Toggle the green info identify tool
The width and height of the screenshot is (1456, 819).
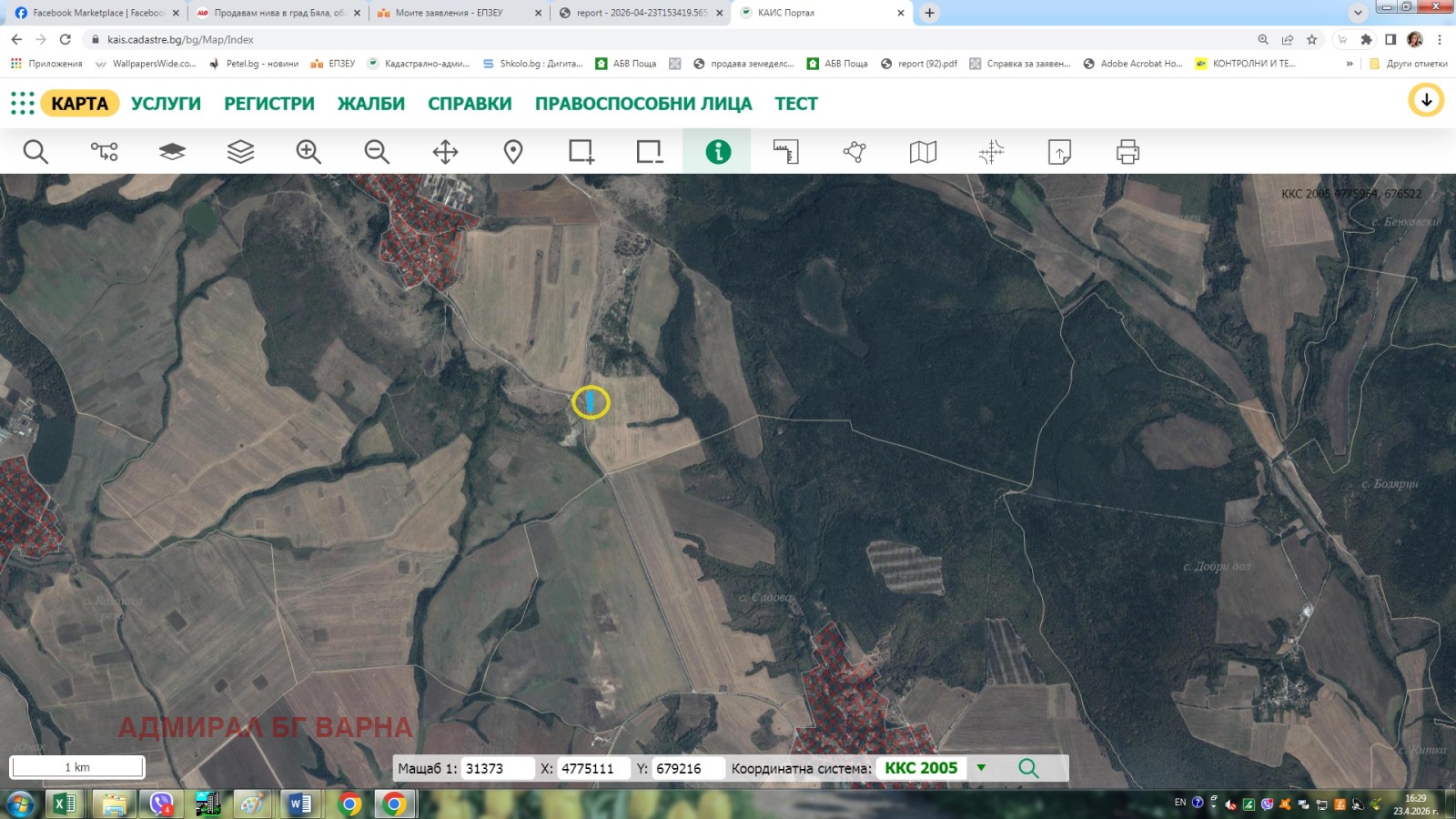(x=717, y=151)
